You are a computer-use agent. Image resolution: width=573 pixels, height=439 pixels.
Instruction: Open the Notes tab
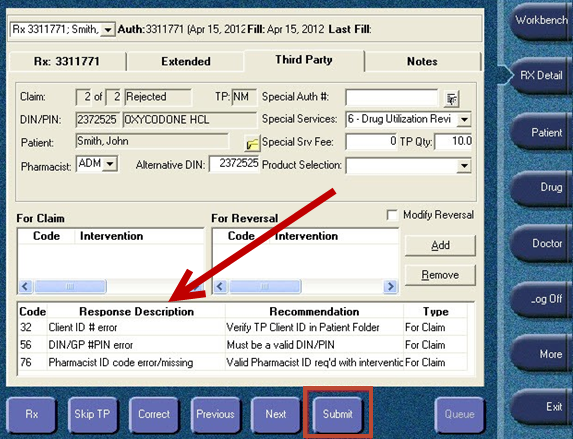pyautogui.click(x=422, y=61)
